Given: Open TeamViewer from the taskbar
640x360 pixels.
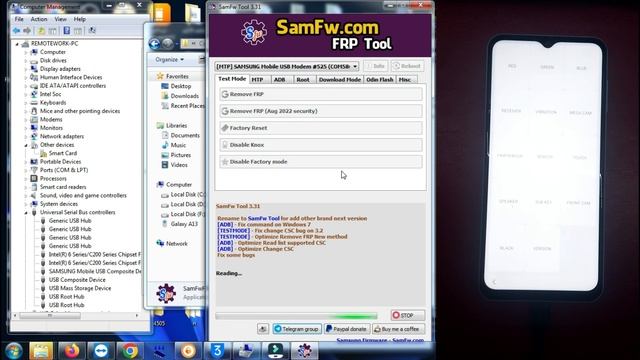Looking at the screenshot, I should 101,351.
